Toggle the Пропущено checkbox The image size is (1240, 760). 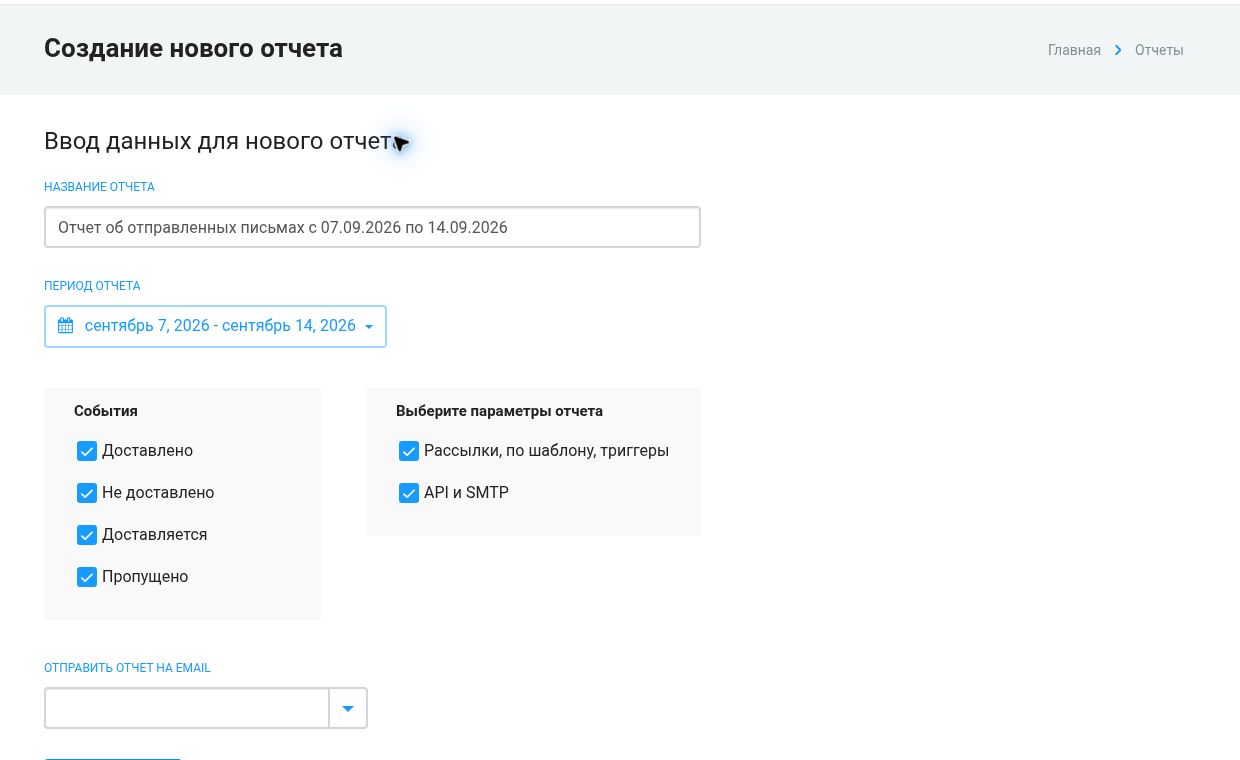[87, 577]
